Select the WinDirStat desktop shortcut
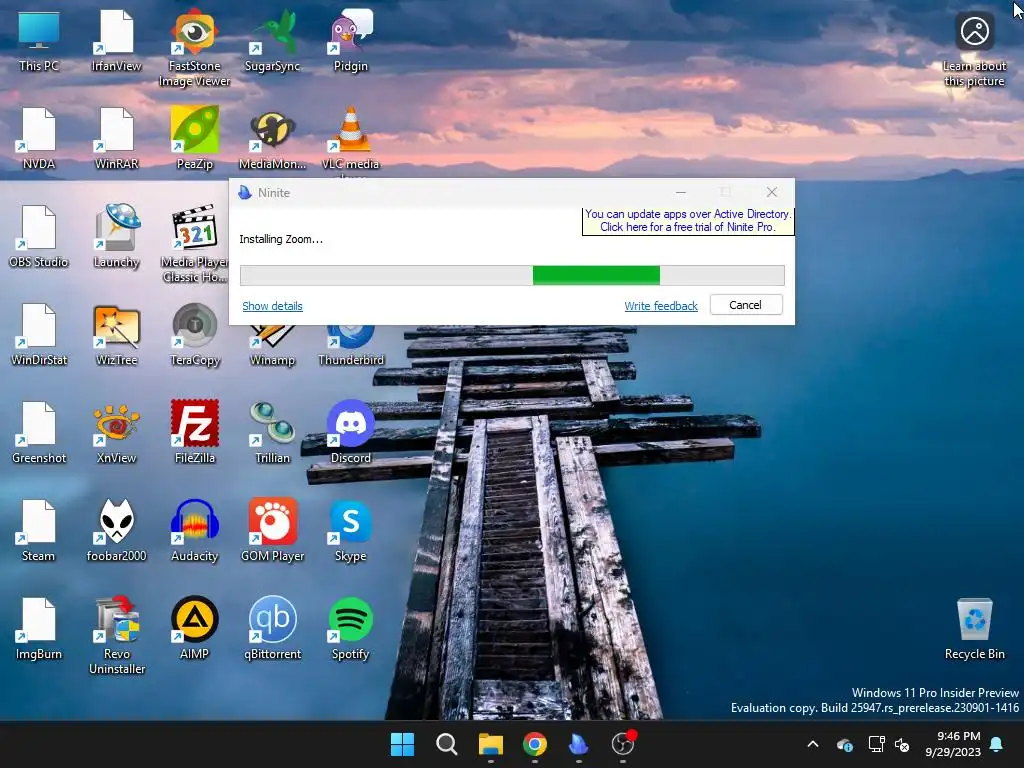The image size is (1024, 768). point(39,334)
